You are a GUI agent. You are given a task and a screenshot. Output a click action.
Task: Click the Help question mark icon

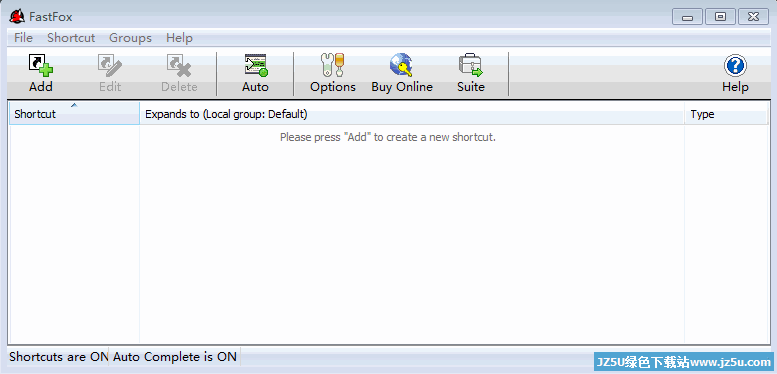click(735, 65)
